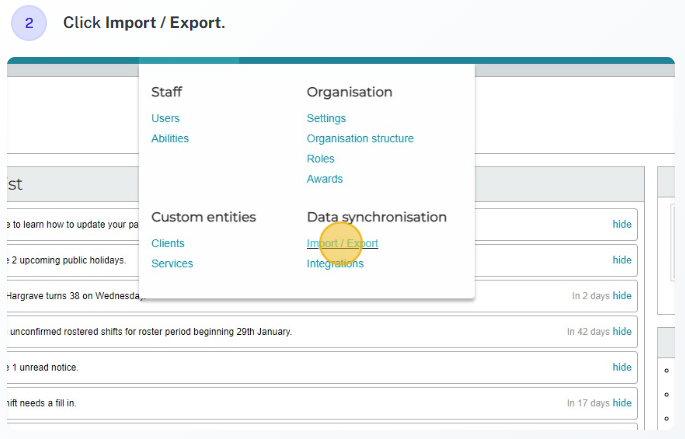Image resolution: width=685 pixels, height=439 pixels.
Task: Click the '2 upcoming public holidays' text
Action: (x=69, y=260)
